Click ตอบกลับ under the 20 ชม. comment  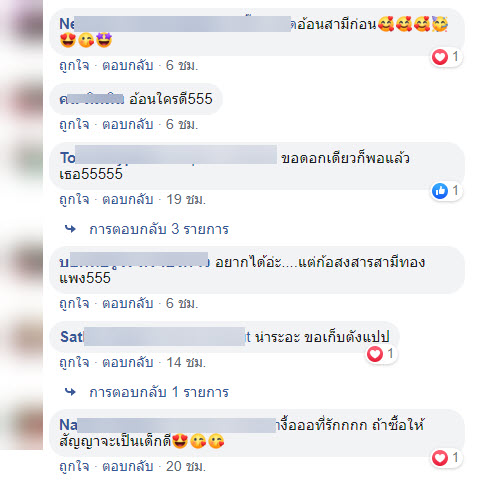pos(128,467)
